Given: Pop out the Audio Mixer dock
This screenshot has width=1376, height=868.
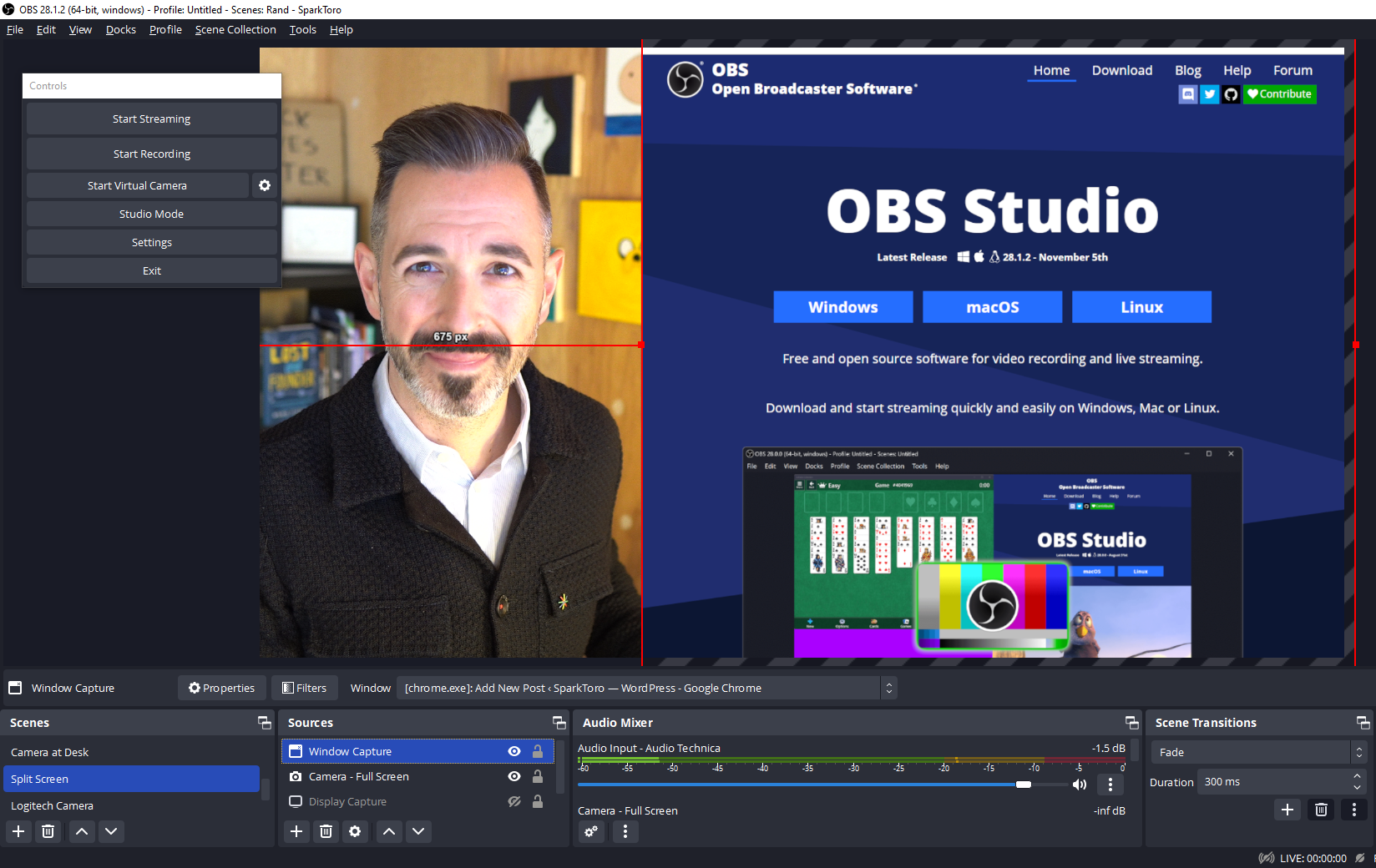Looking at the screenshot, I should pos(1132,723).
